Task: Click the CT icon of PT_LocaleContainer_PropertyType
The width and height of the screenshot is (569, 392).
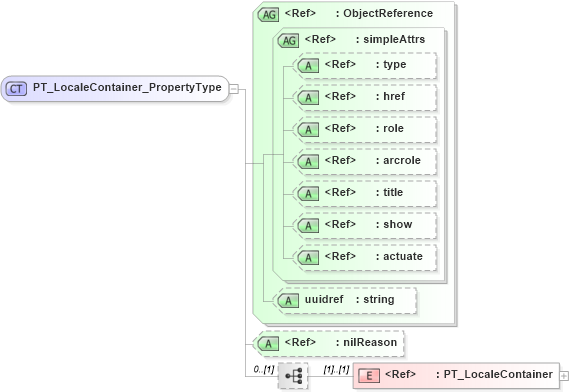Action: 16,89
